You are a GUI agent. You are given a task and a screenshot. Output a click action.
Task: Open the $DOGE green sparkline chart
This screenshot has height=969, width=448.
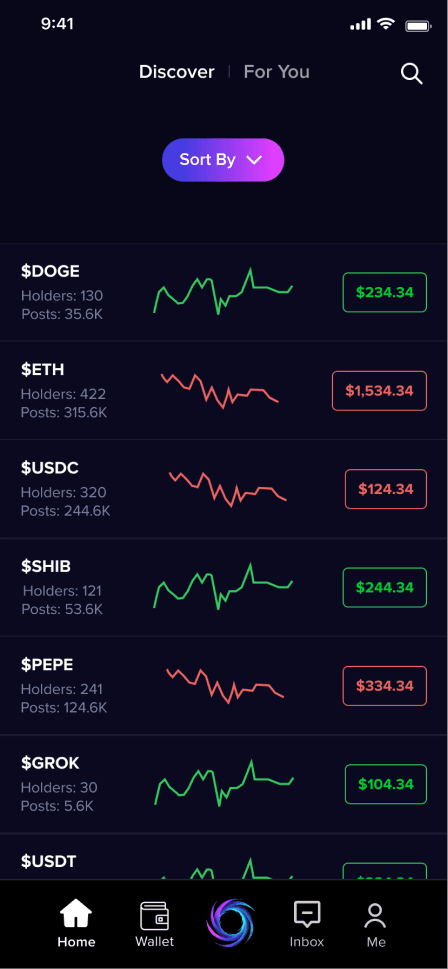tap(224, 291)
